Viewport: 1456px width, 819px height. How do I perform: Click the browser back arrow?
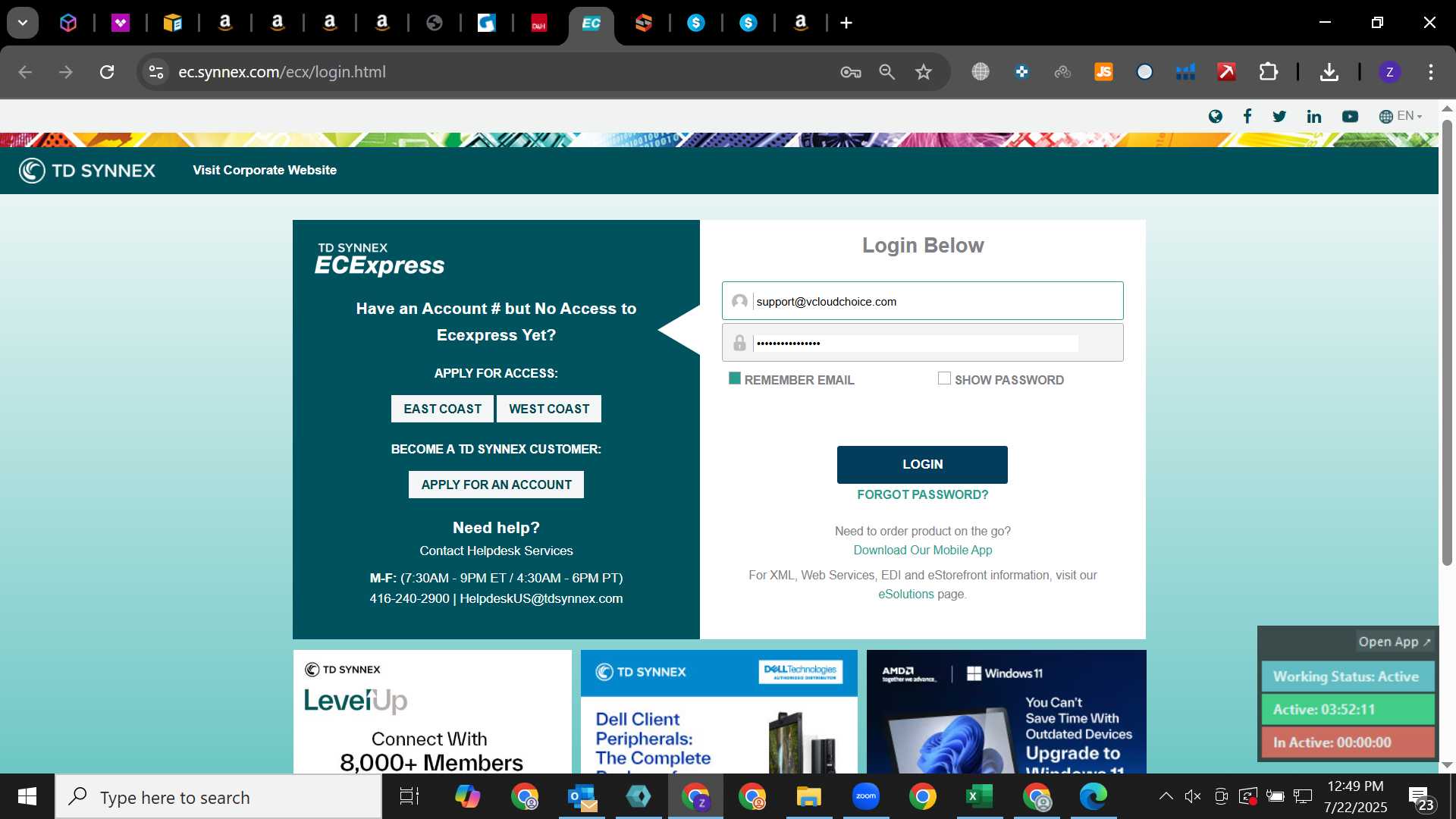(x=25, y=72)
